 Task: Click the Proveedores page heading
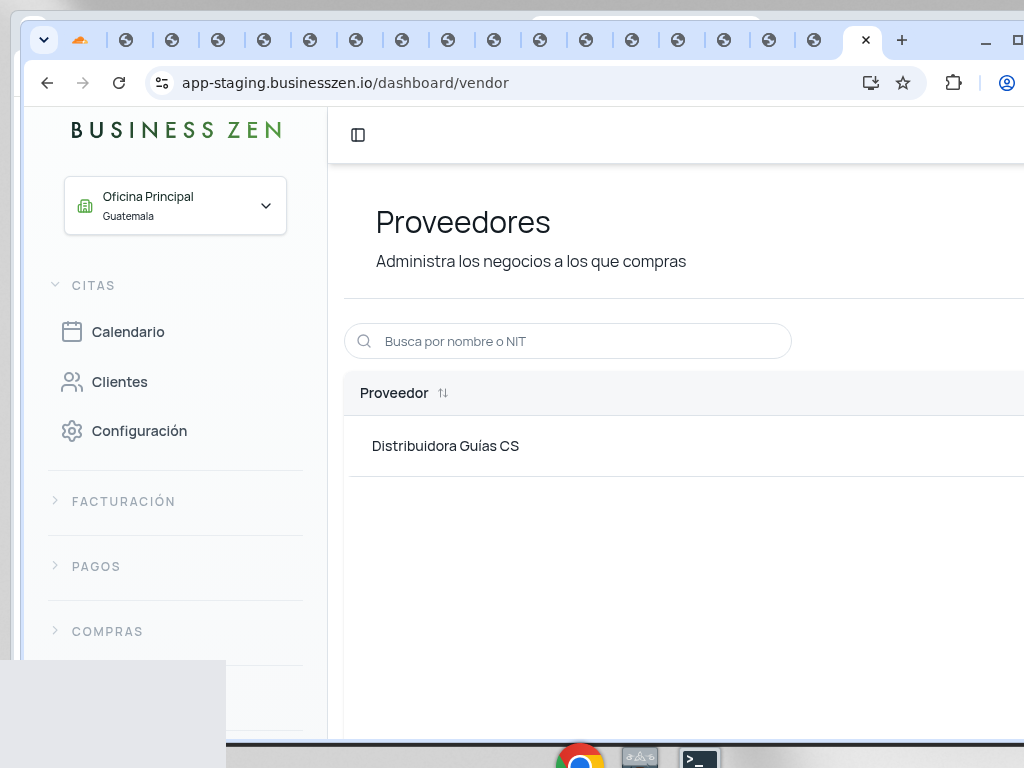tap(463, 222)
